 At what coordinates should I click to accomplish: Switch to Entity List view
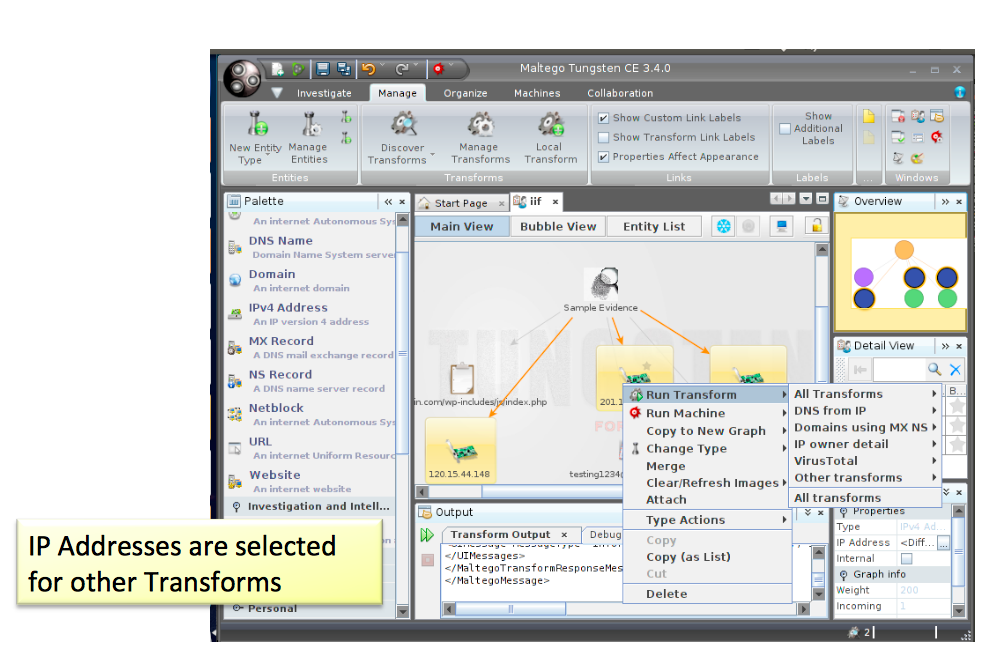[x=654, y=226]
